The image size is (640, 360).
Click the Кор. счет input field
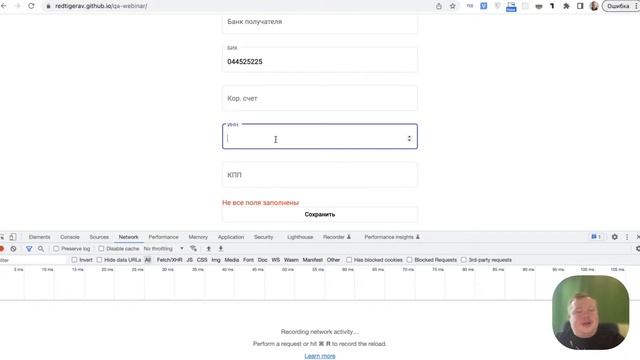pos(320,98)
